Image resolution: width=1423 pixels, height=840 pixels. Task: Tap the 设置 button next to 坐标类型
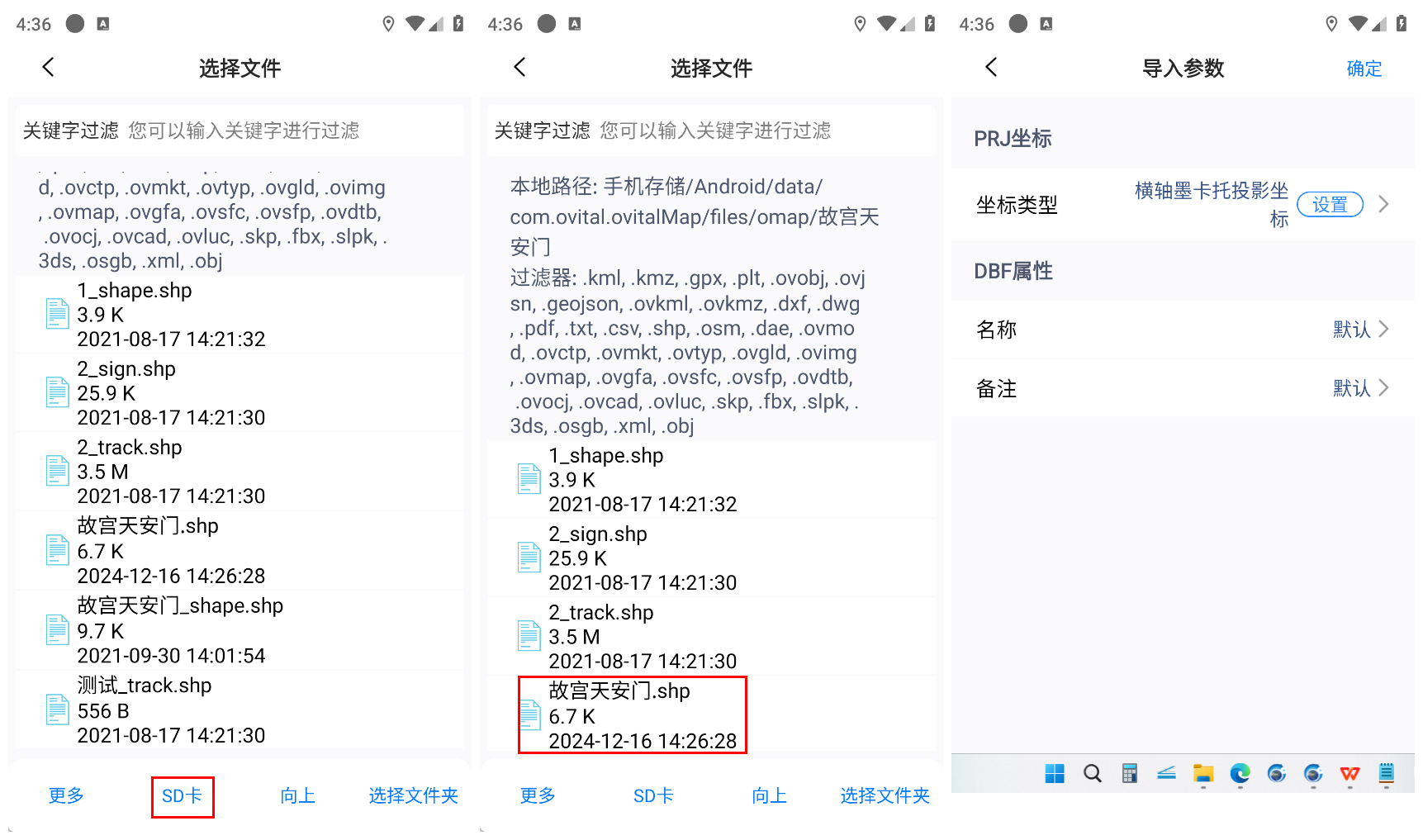click(1330, 204)
